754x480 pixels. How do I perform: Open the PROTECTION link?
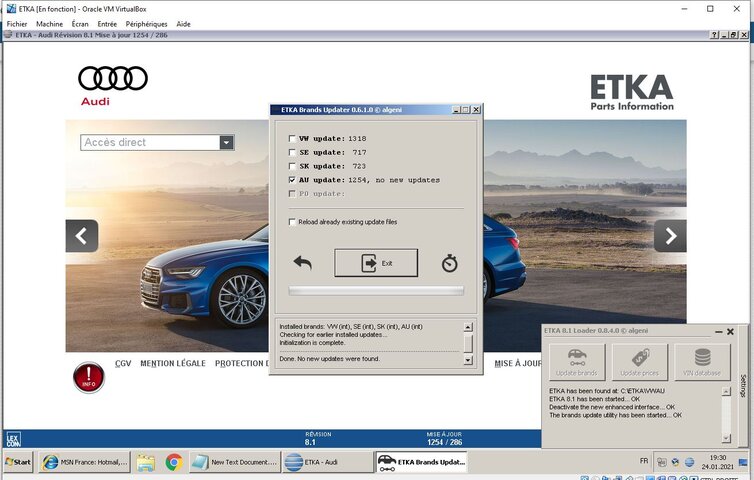click(x=241, y=363)
